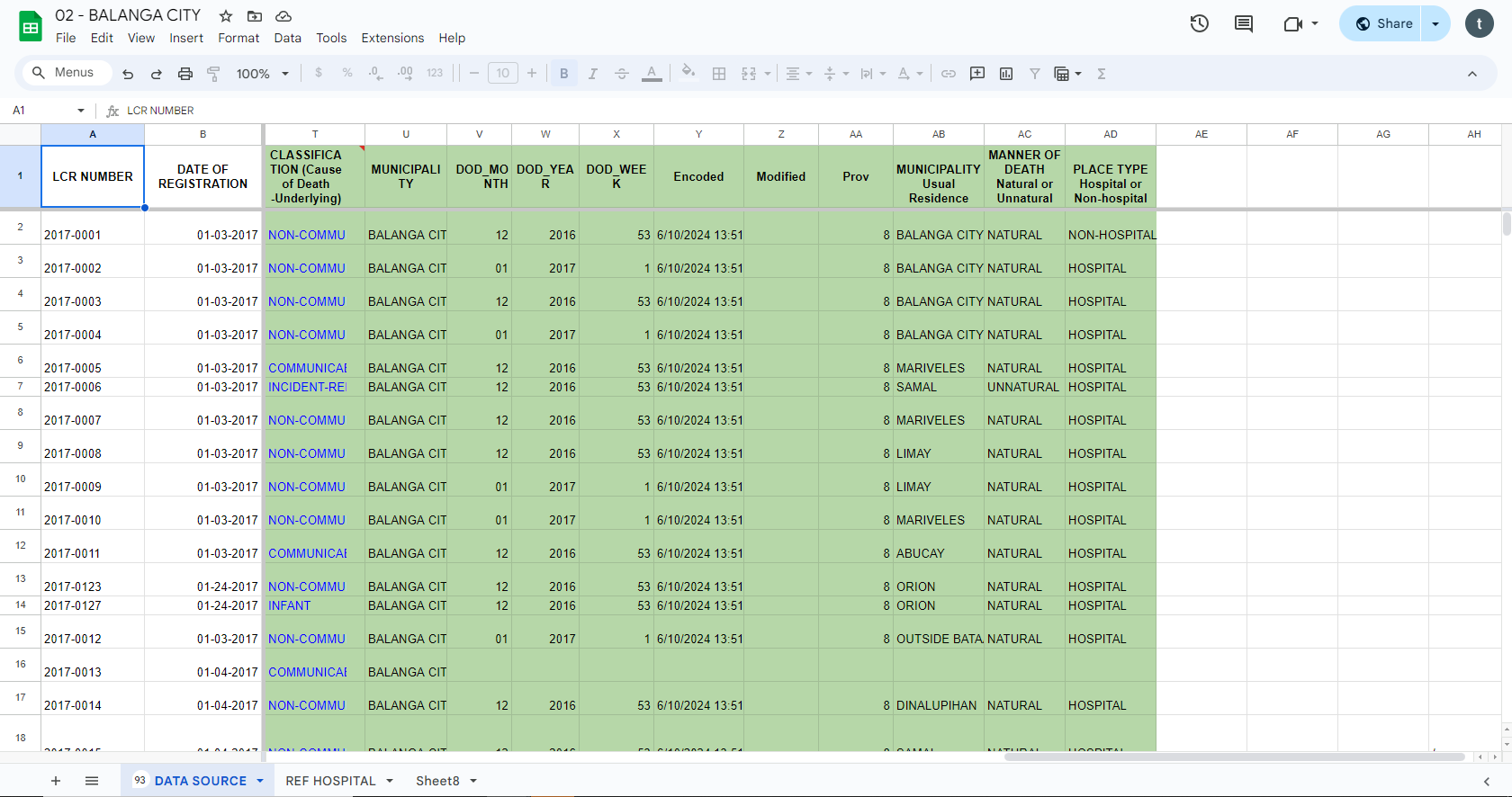Image resolution: width=1512 pixels, height=797 pixels.
Task: Star the 02 - BALANGA CITY document
Action: pyautogui.click(x=226, y=16)
